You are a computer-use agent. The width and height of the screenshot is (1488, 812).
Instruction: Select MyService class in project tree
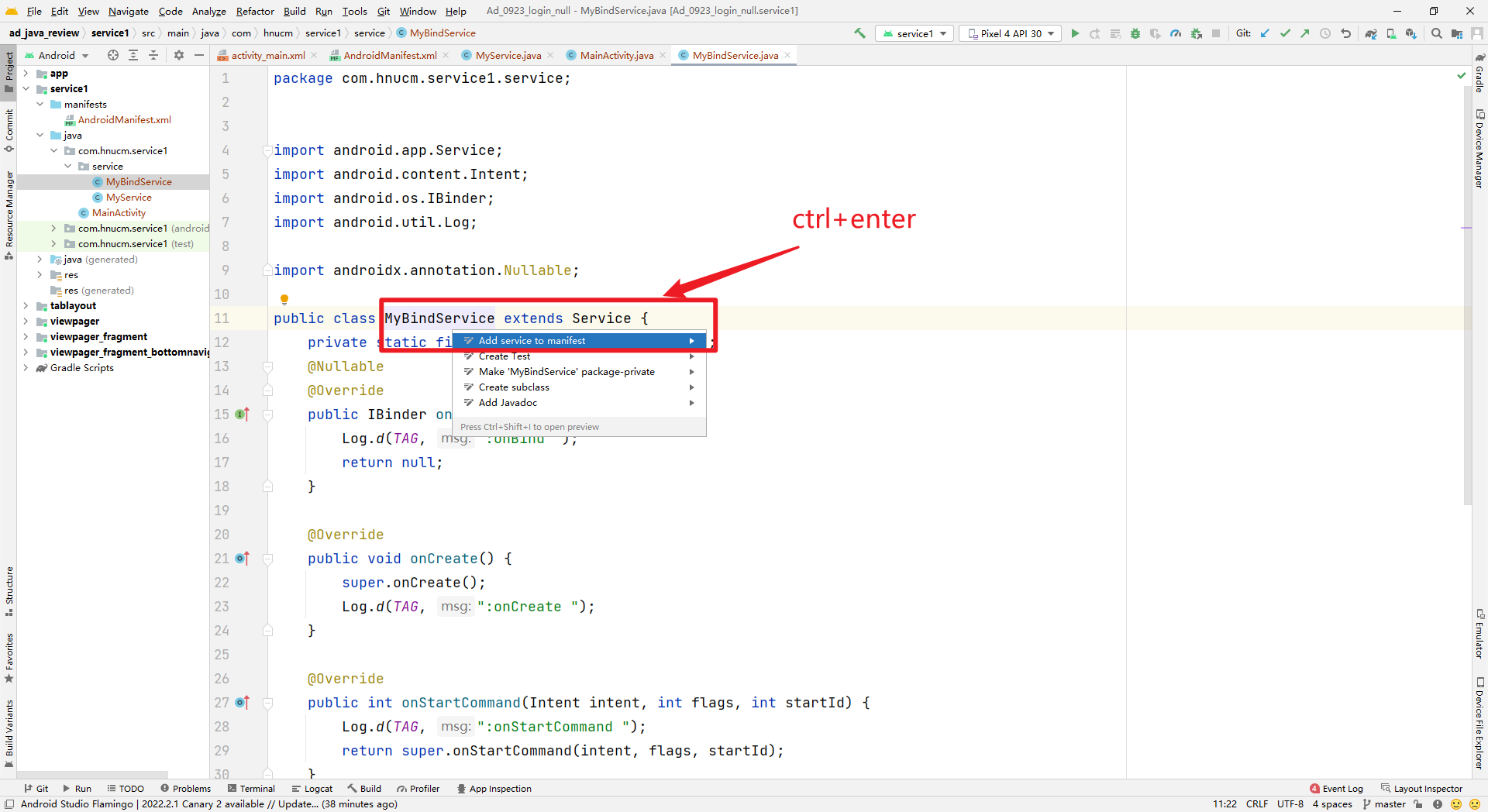point(129,198)
